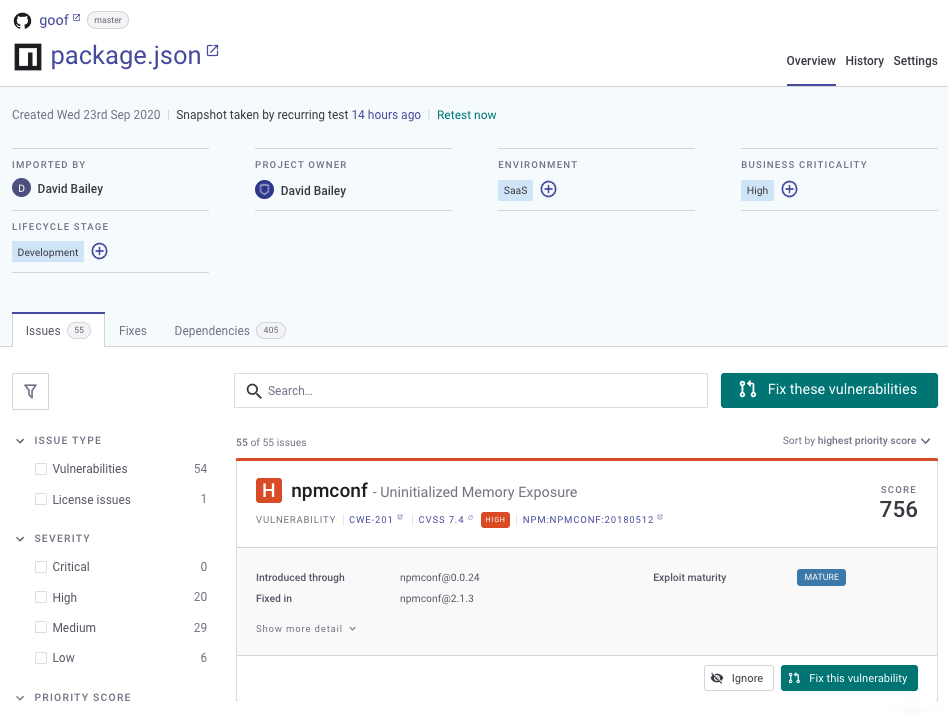
Task: Enable the High severity filter
Action: pos(40,597)
